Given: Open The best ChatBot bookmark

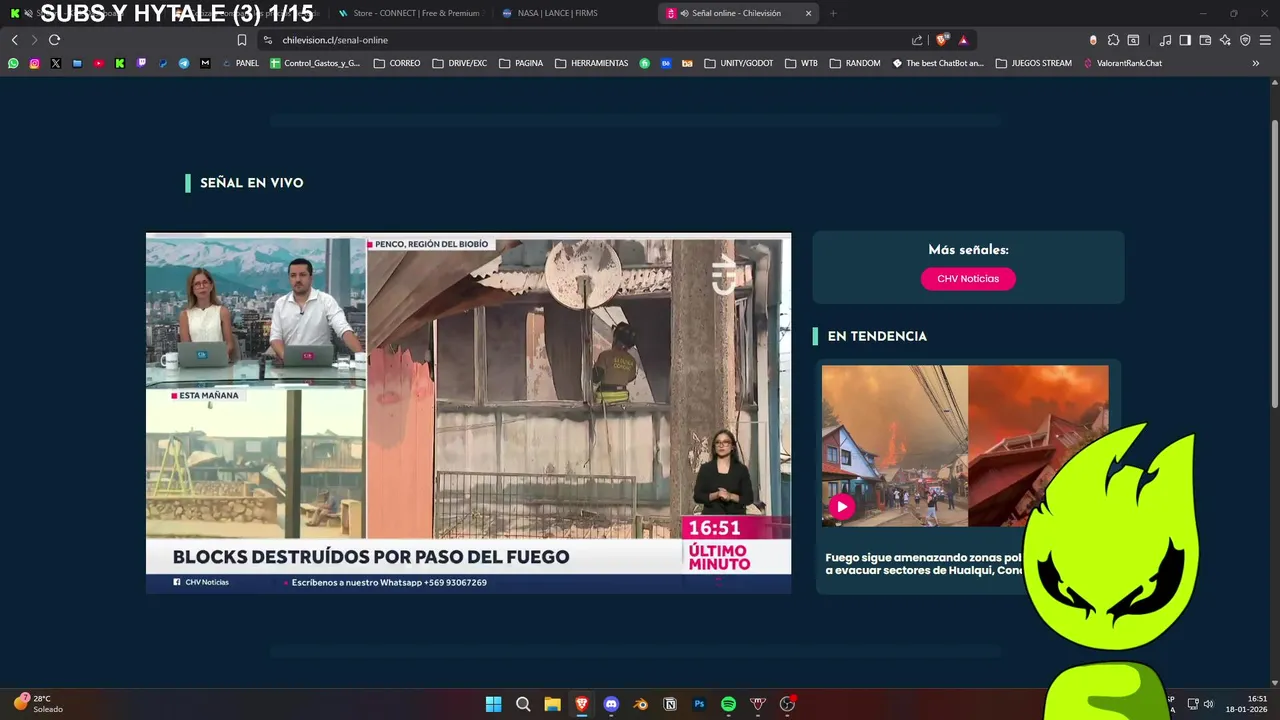Looking at the screenshot, I should (x=938, y=63).
